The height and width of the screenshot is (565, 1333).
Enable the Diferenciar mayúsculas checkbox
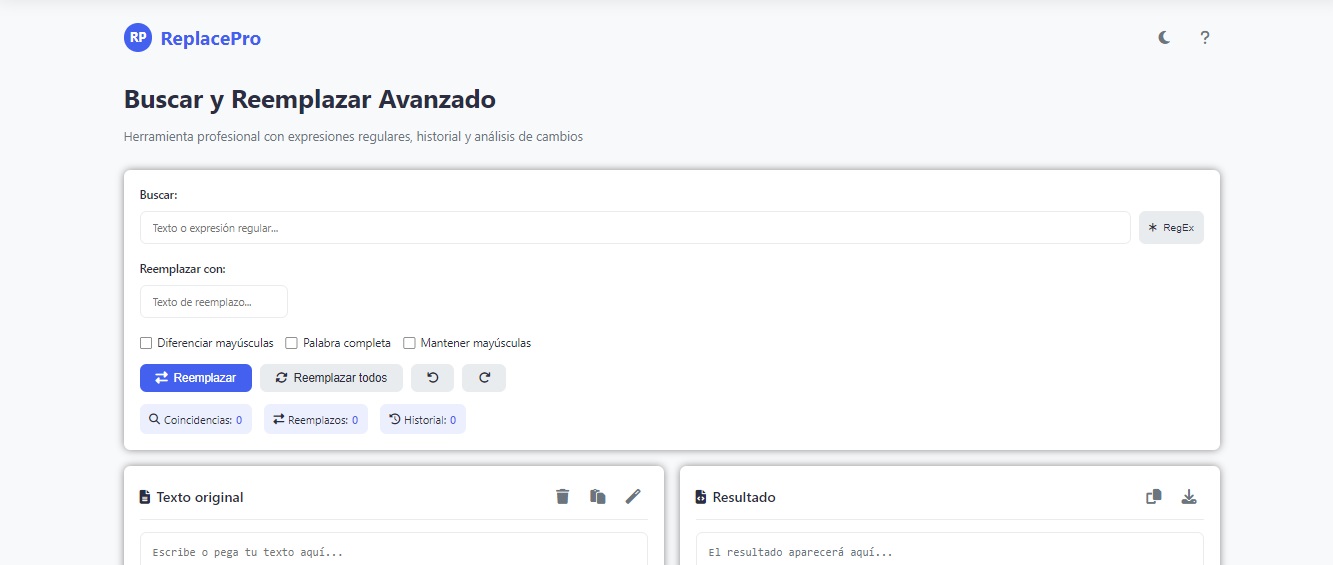(x=146, y=343)
